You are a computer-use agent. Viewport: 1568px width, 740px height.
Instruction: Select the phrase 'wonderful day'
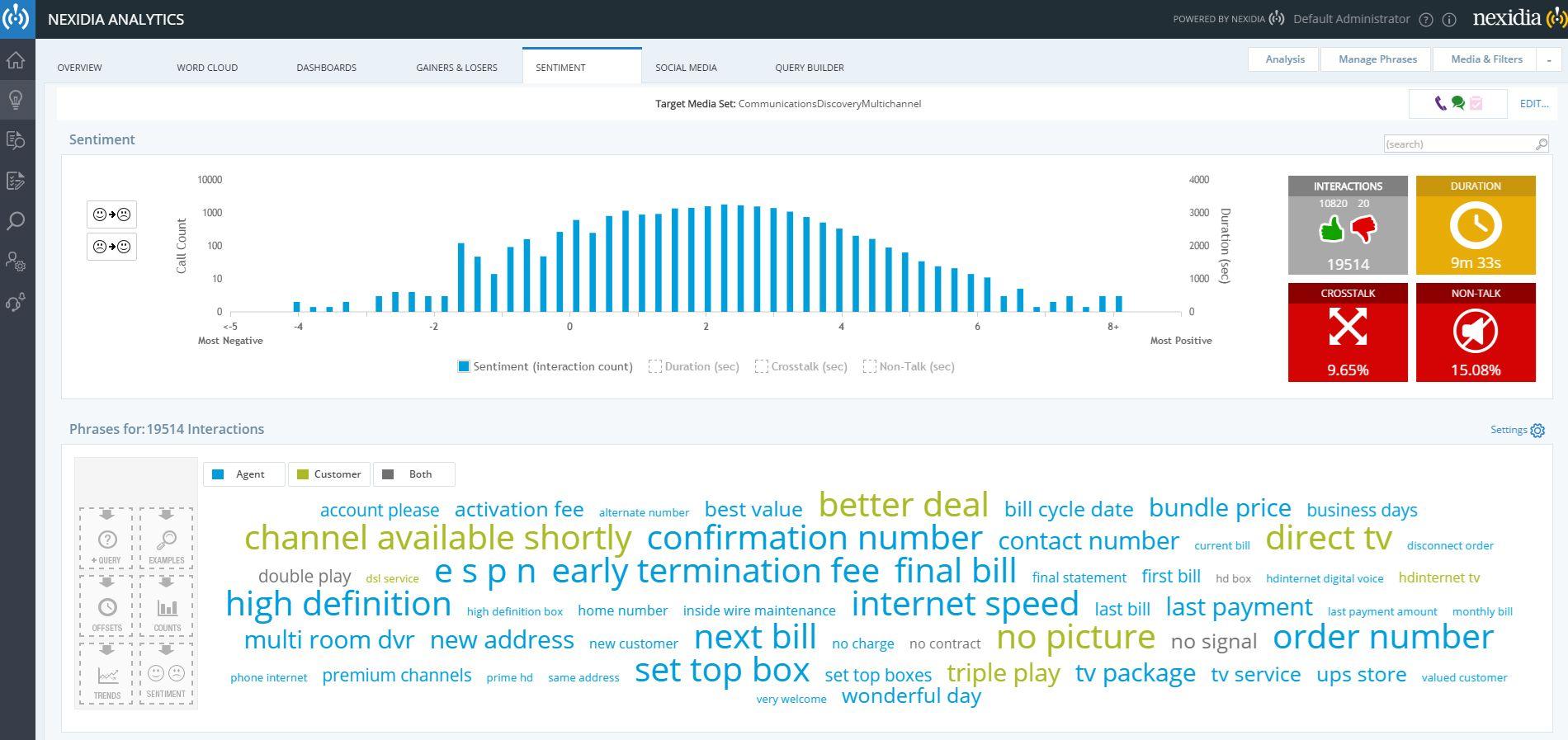[911, 696]
